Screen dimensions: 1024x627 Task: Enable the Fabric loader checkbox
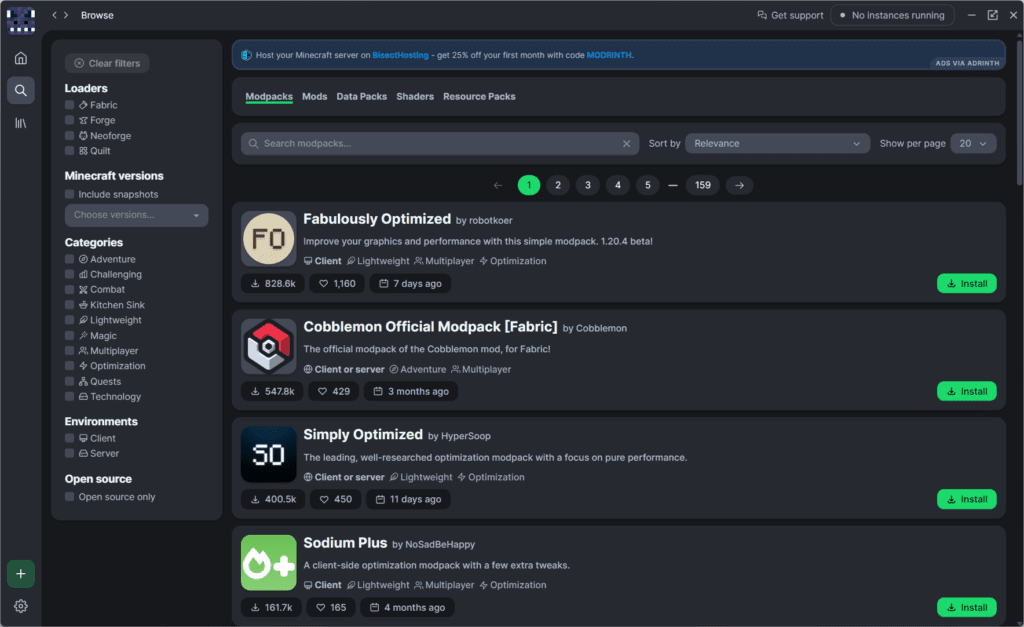coord(70,105)
